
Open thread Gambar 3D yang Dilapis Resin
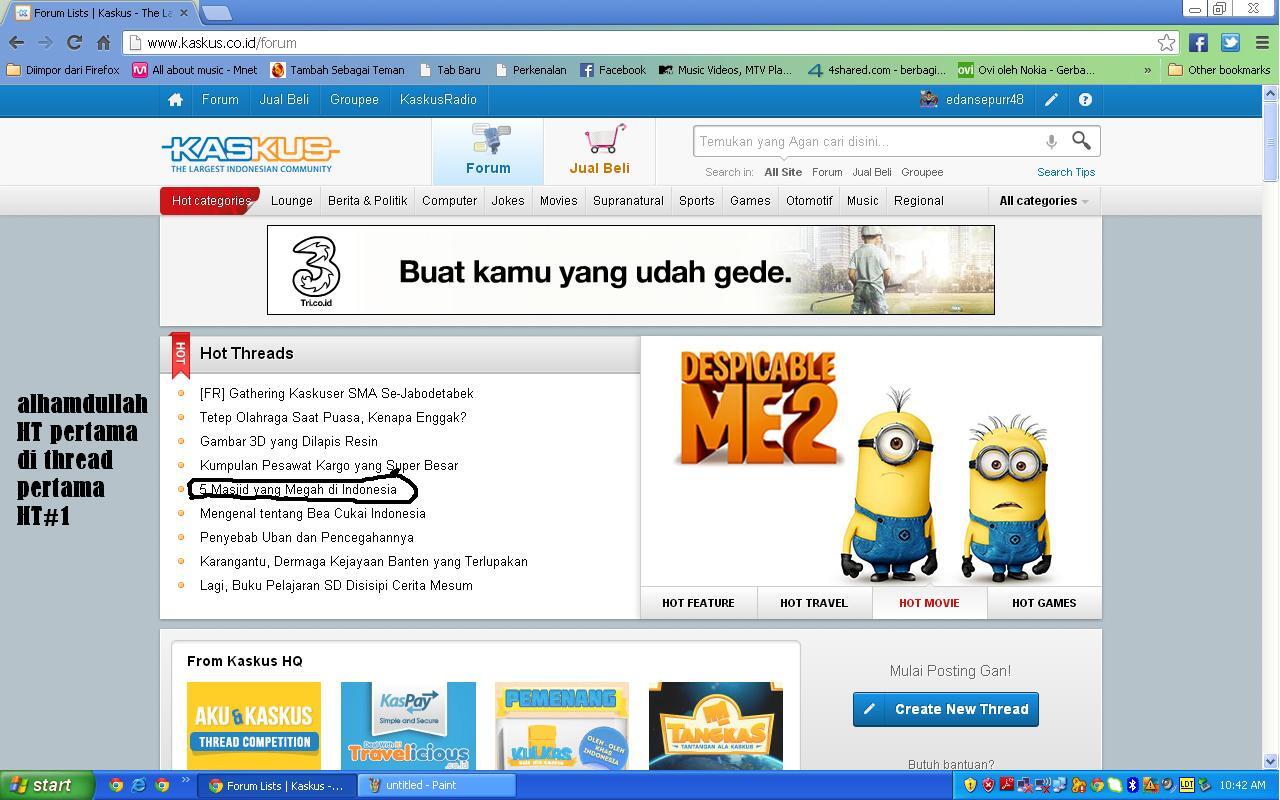tap(289, 442)
